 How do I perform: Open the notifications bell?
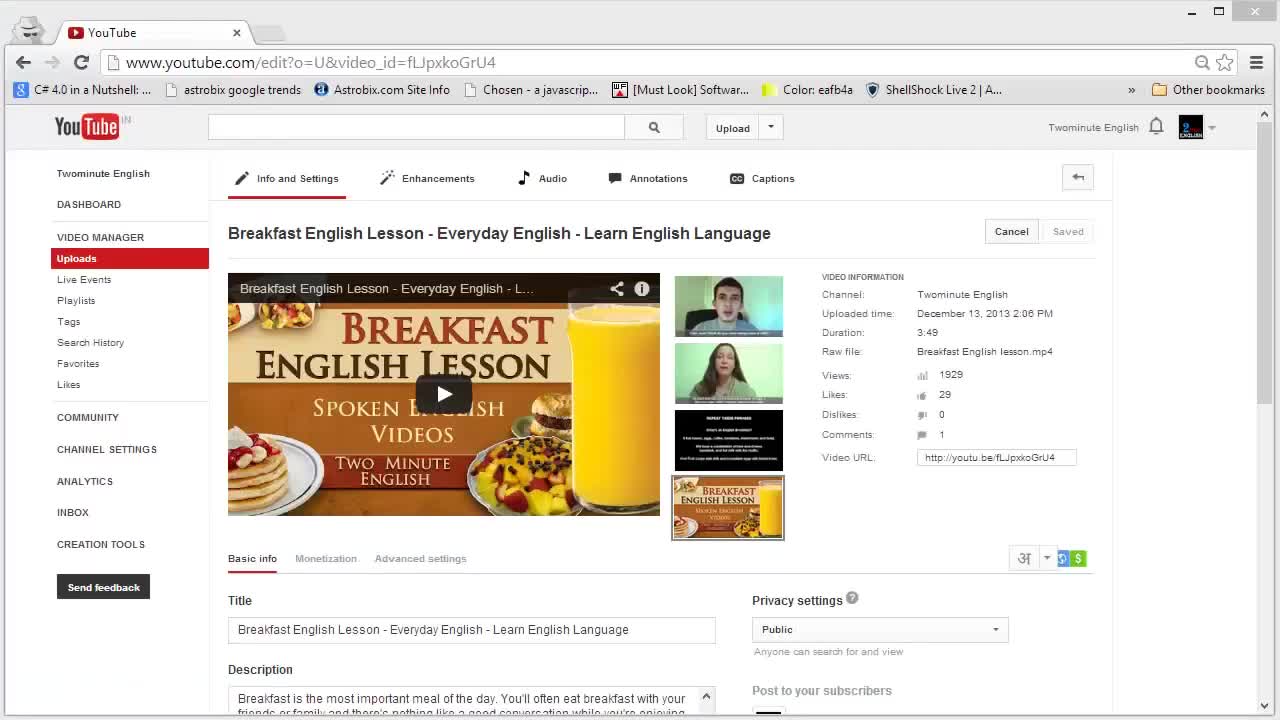(1156, 127)
